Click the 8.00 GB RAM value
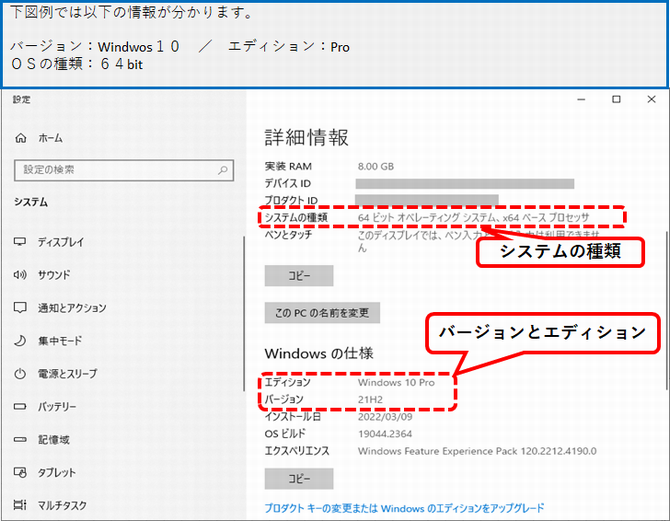This screenshot has height=521, width=670. (376, 166)
